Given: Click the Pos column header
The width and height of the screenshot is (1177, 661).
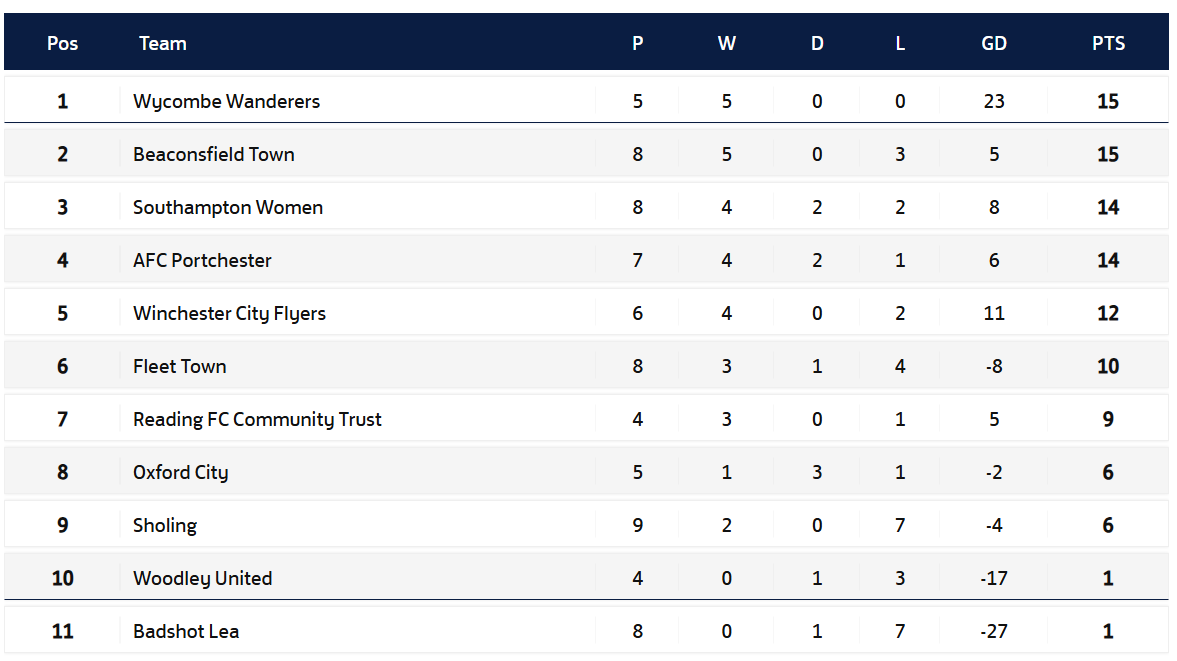Looking at the screenshot, I should [x=62, y=44].
